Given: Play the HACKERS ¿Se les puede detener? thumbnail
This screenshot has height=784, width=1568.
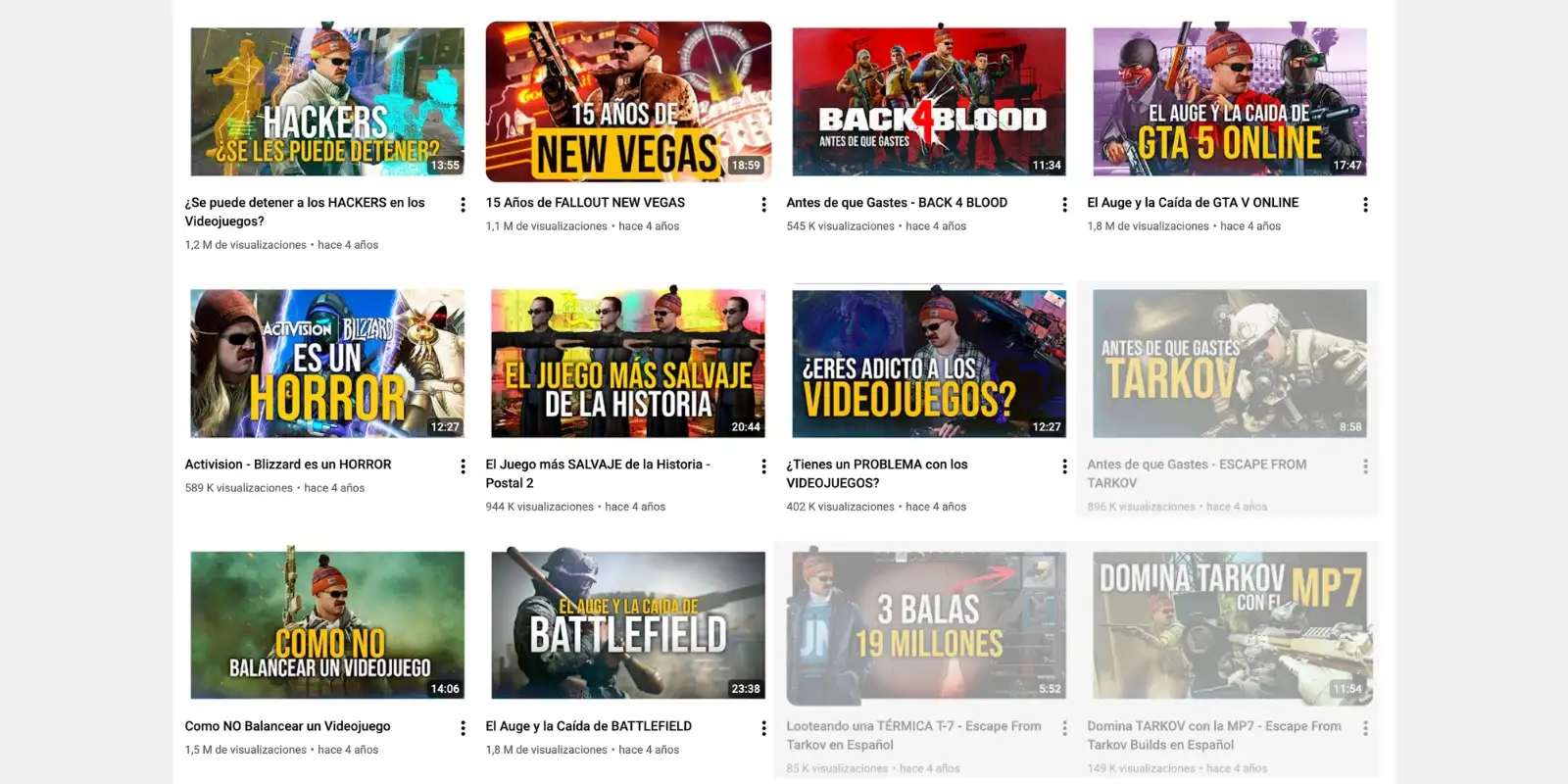Looking at the screenshot, I should [327, 102].
